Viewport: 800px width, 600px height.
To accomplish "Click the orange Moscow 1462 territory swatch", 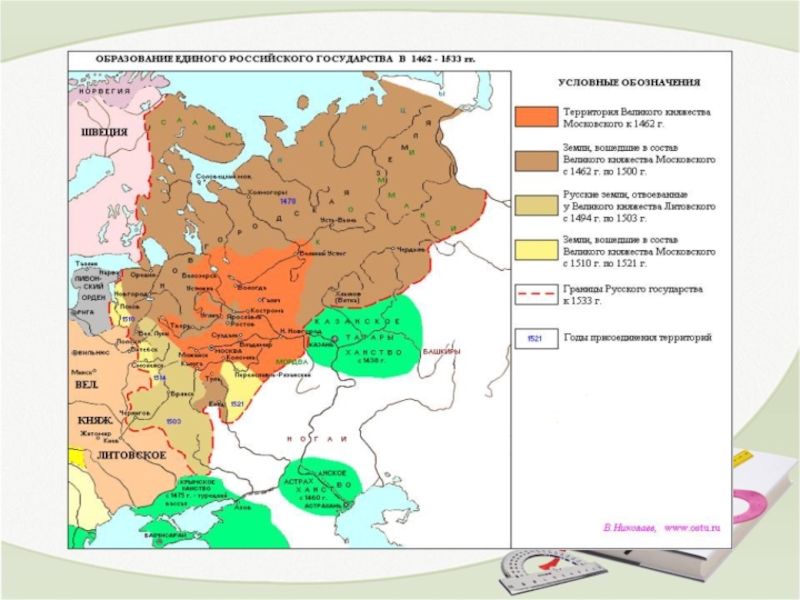I will [x=534, y=117].
